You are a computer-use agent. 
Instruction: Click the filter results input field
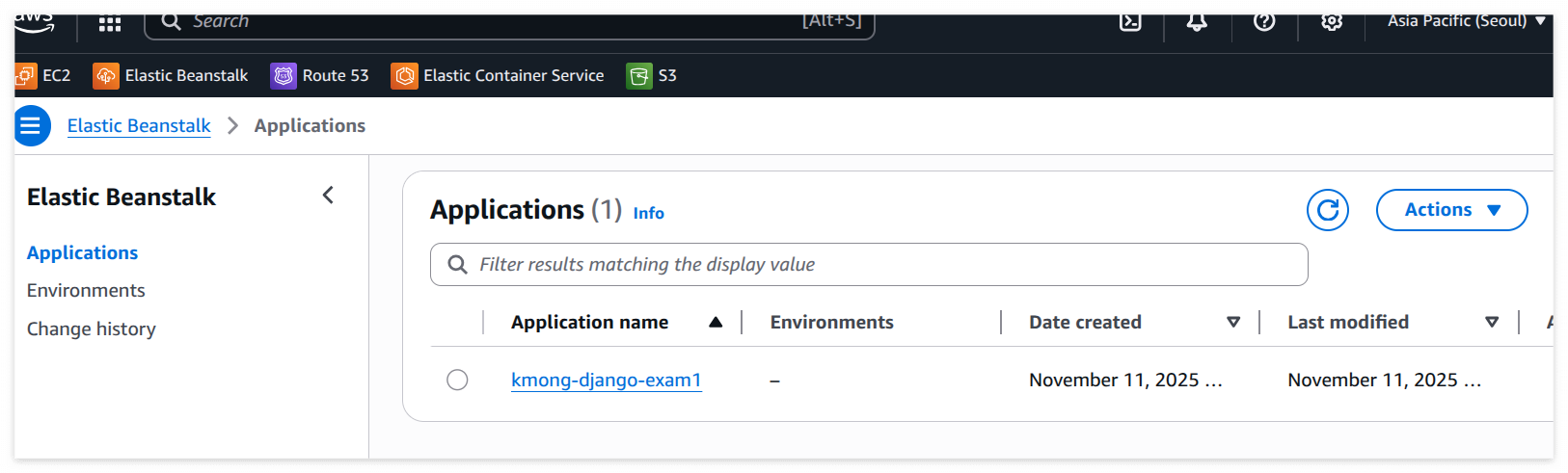(x=869, y=264)
